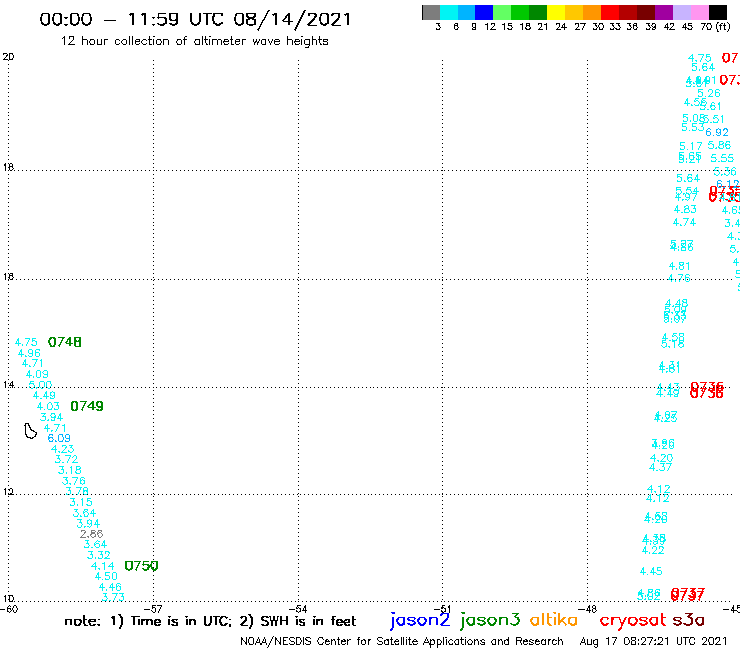The image size is (740, 650).
Task: Click the '70 (ft)' legend scale label
Action: (x=715, y=26)
